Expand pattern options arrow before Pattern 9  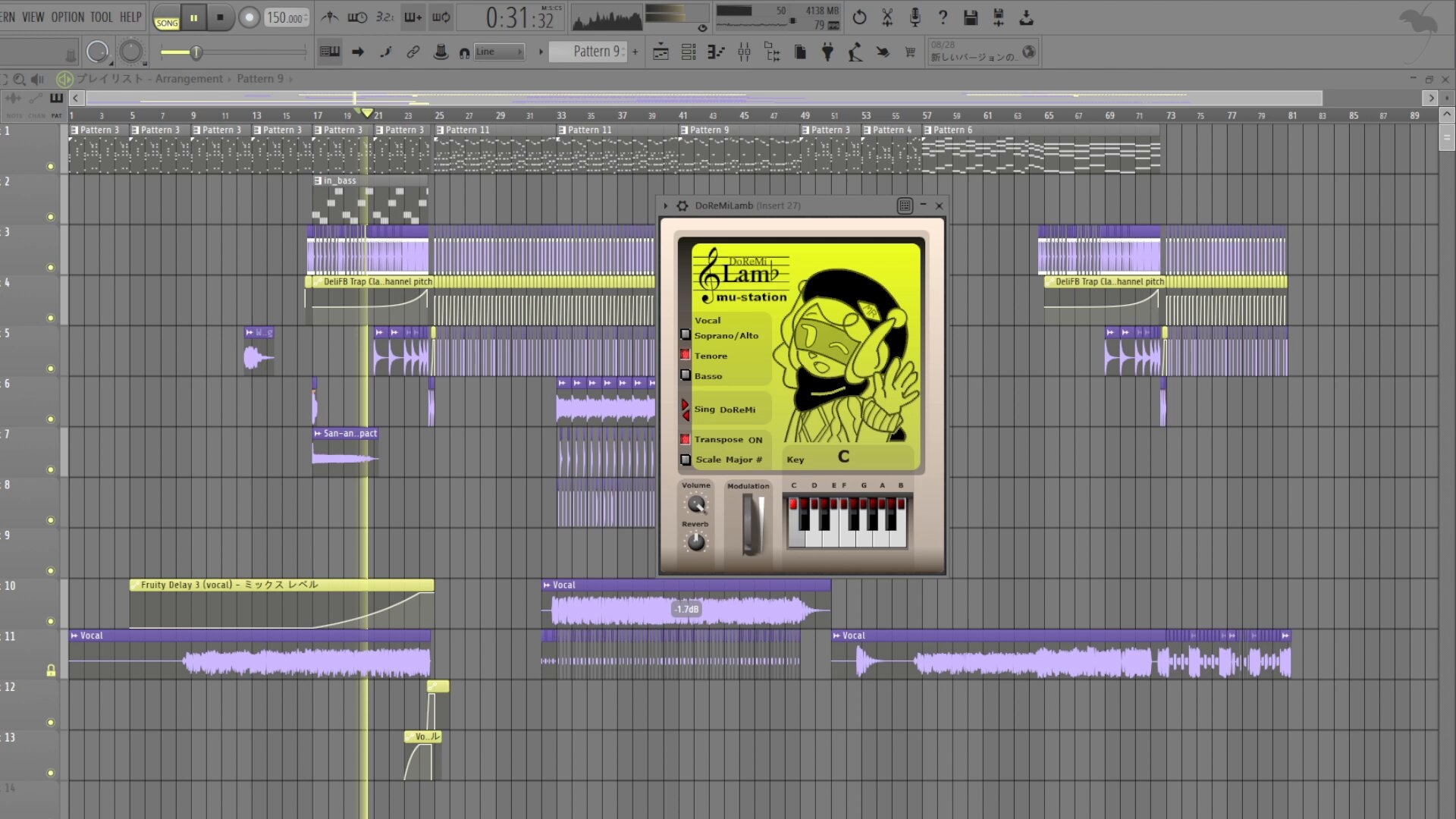541,52
